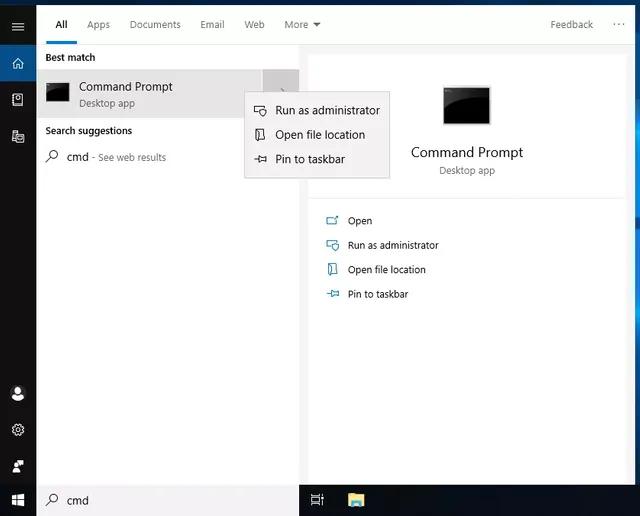This screenshot has width=640, height=516.
Task: Choose Open file location in context menu
Action: [x=317, y=135]
